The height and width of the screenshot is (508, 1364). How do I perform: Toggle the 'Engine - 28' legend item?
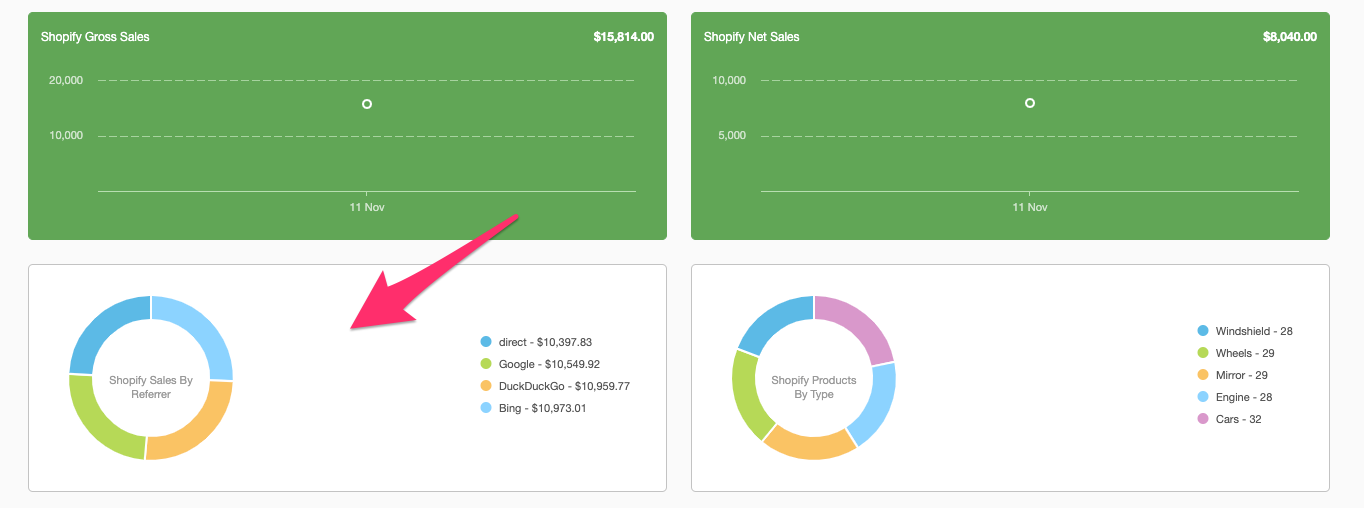click(x=1243, y=397)
